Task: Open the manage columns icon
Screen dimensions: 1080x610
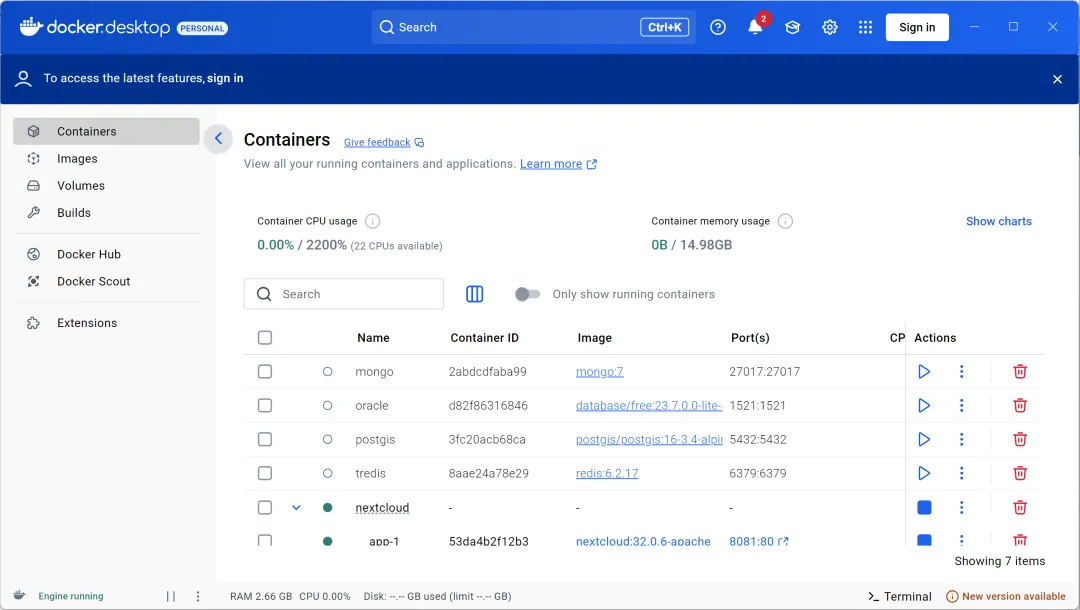Action: pyautogui.click(x=475, y=294)
